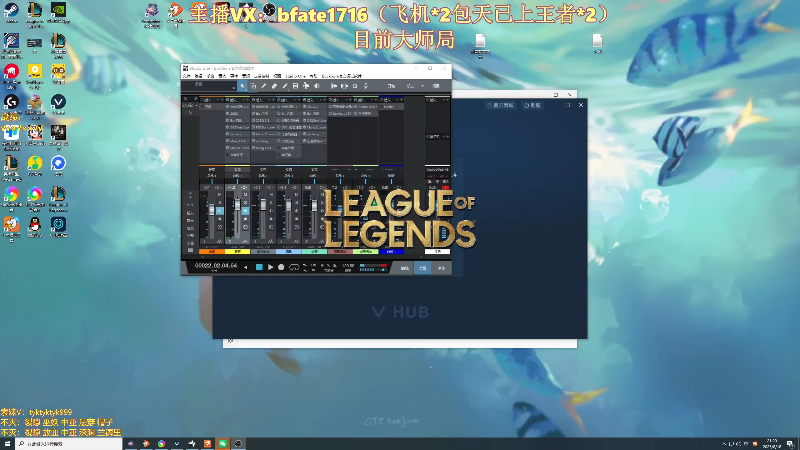
Task: Open Steam from the desktop
Action: click(11, 11)
